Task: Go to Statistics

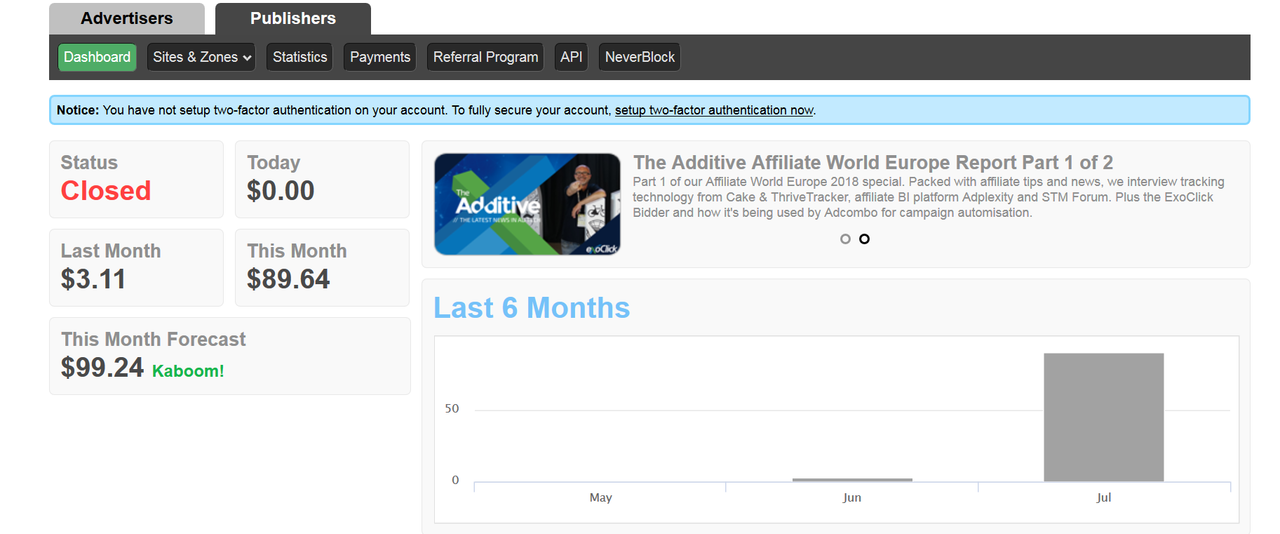Action: (300, 57)
